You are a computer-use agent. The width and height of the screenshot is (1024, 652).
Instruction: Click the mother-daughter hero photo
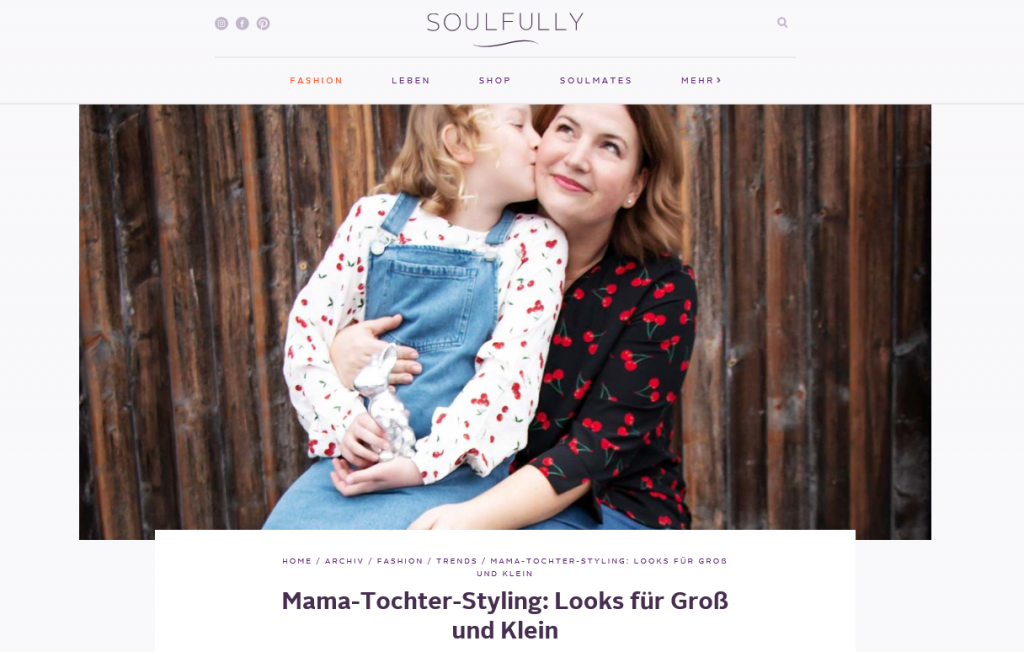coord(505,321)
